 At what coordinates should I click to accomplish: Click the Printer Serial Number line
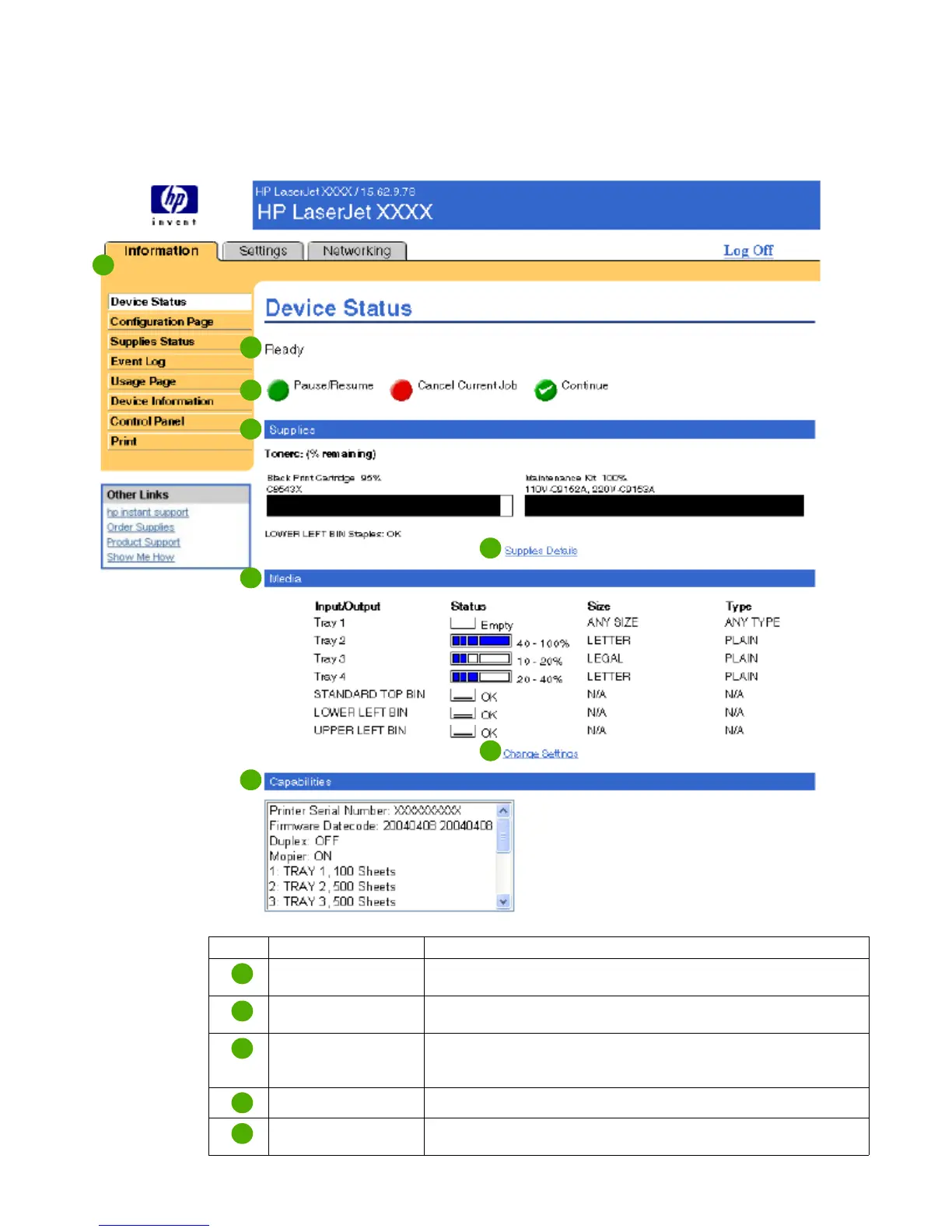click(x=365, y=810)
